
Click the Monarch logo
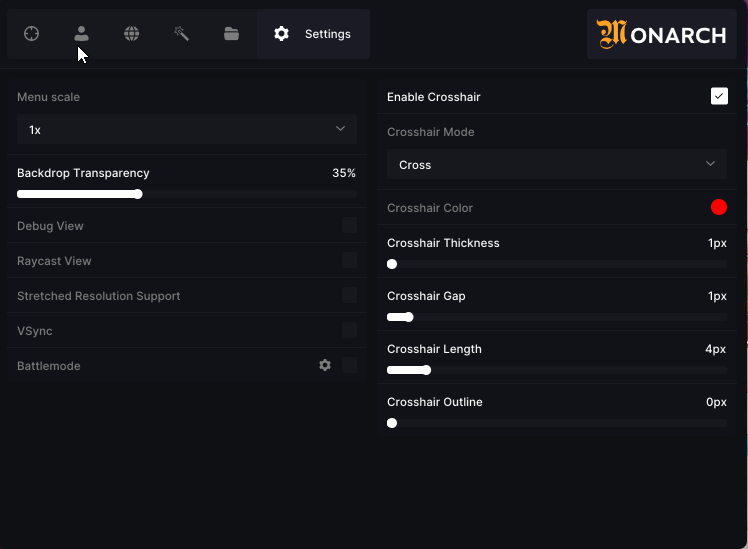662,34
